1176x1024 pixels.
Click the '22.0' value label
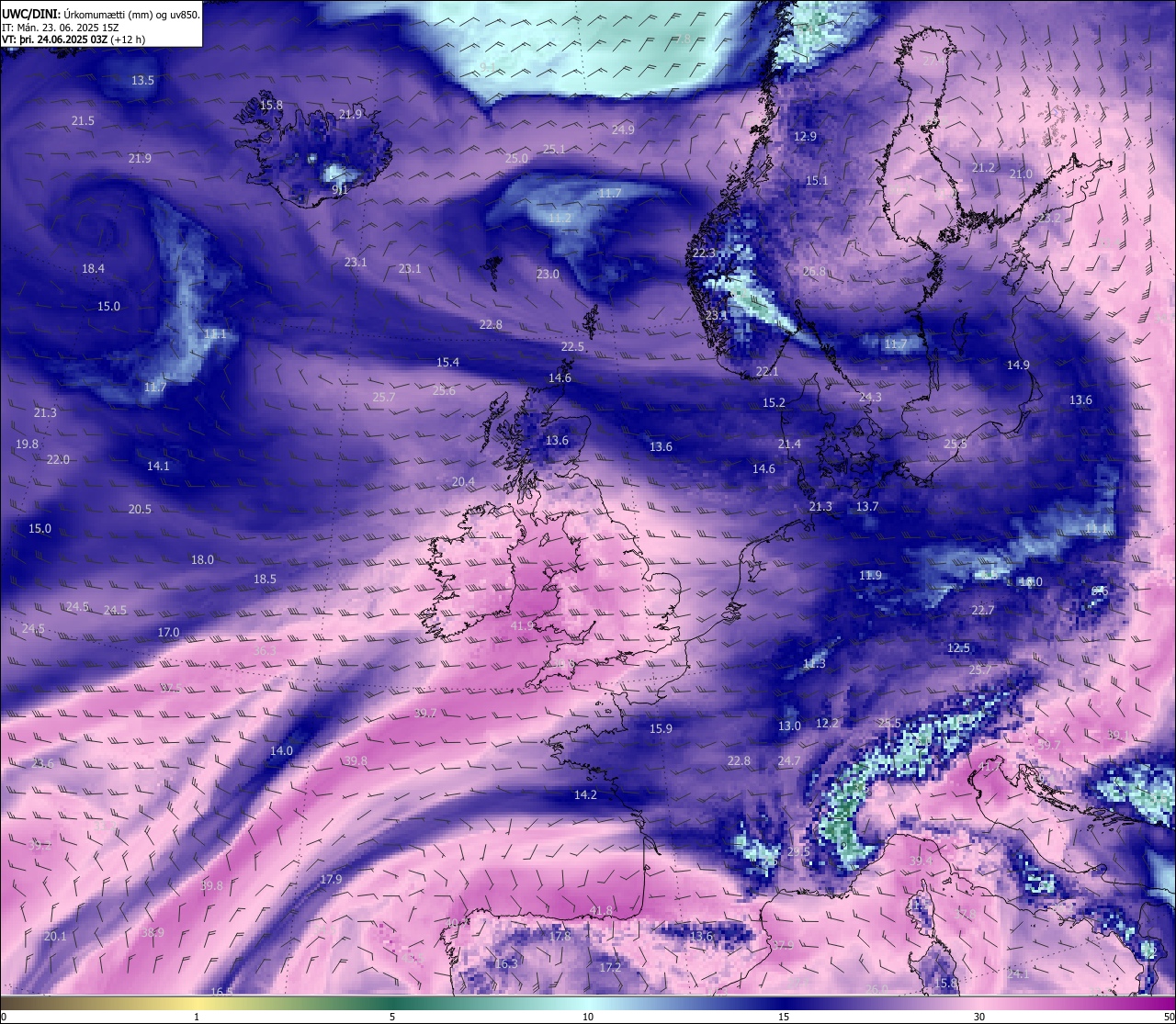click(58, 460)
